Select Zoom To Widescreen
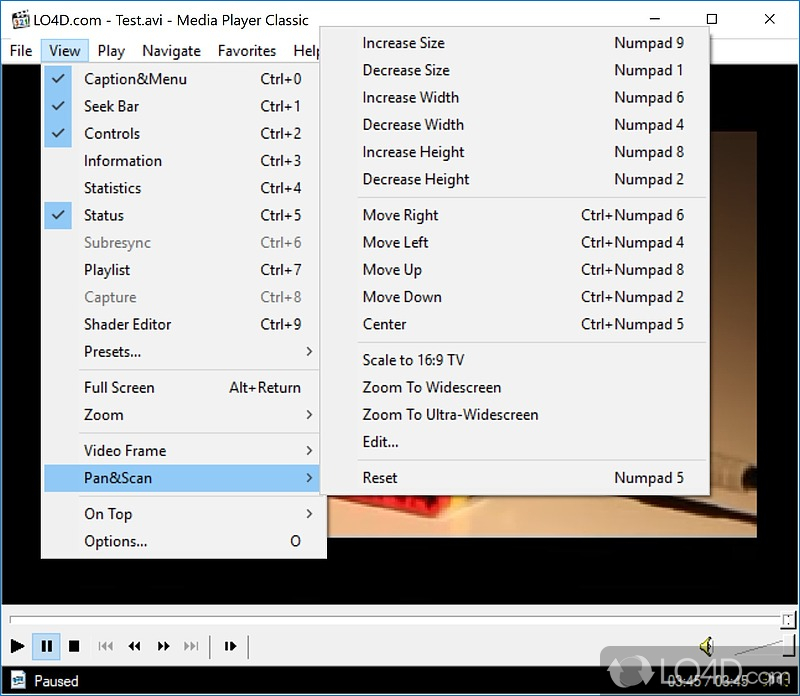The width and height of the screenshot is (800, 696). pos(431,387)
